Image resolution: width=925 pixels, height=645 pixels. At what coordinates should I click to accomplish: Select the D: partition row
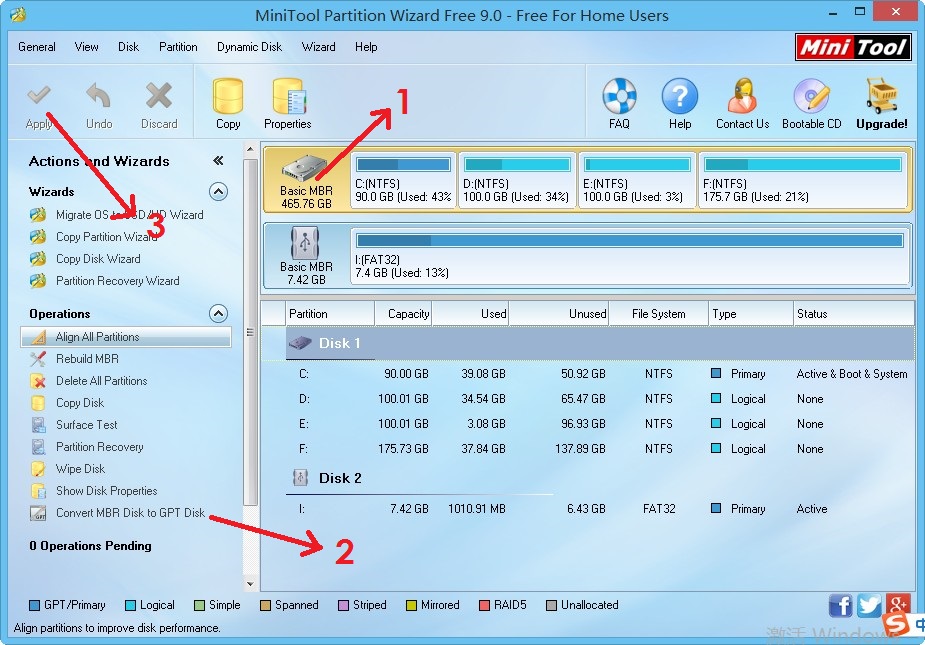[588, 399]
